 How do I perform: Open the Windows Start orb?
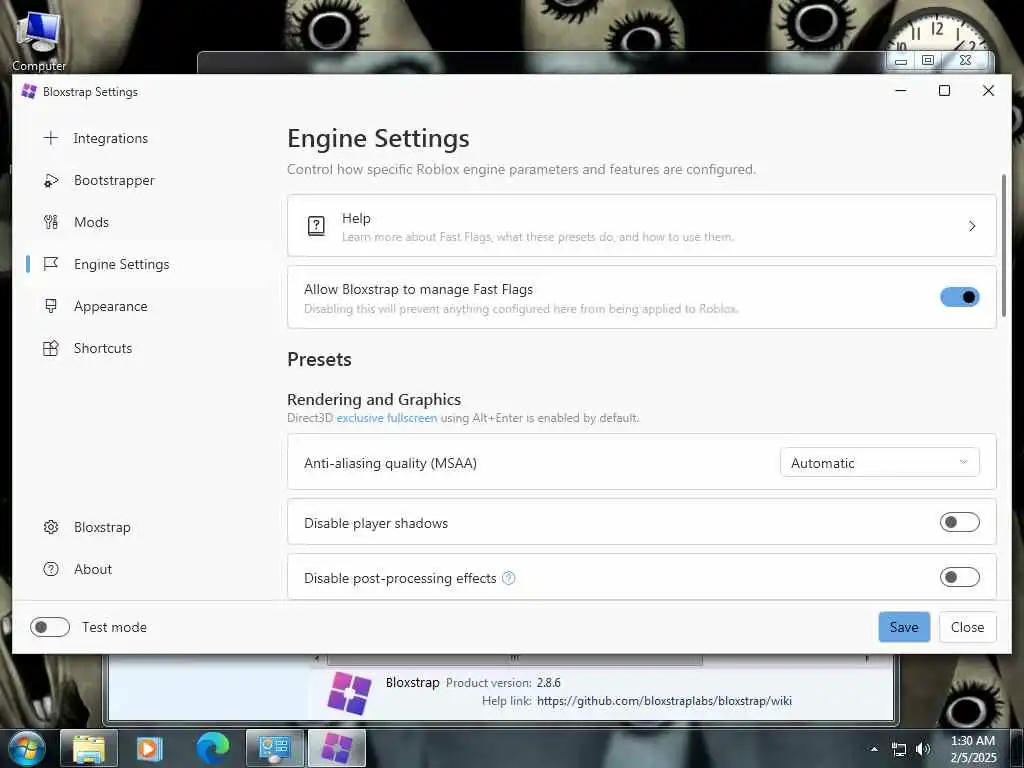point(26,748)
